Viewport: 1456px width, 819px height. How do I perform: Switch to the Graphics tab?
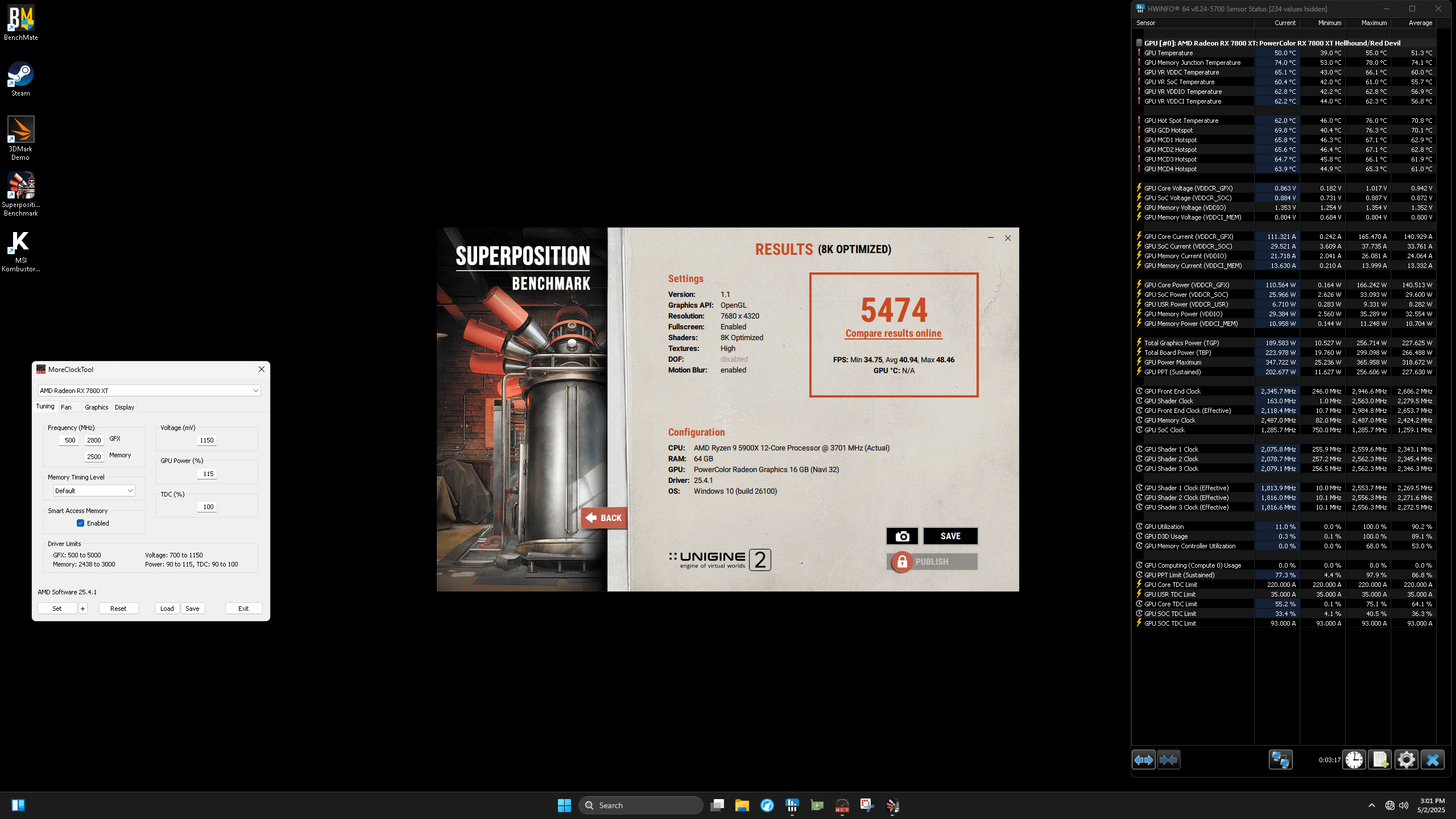tap(96, 407)
